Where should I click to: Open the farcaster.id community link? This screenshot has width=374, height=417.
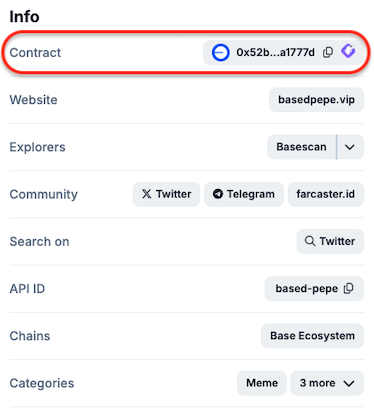pyautogui.click(x=326, y=194)
